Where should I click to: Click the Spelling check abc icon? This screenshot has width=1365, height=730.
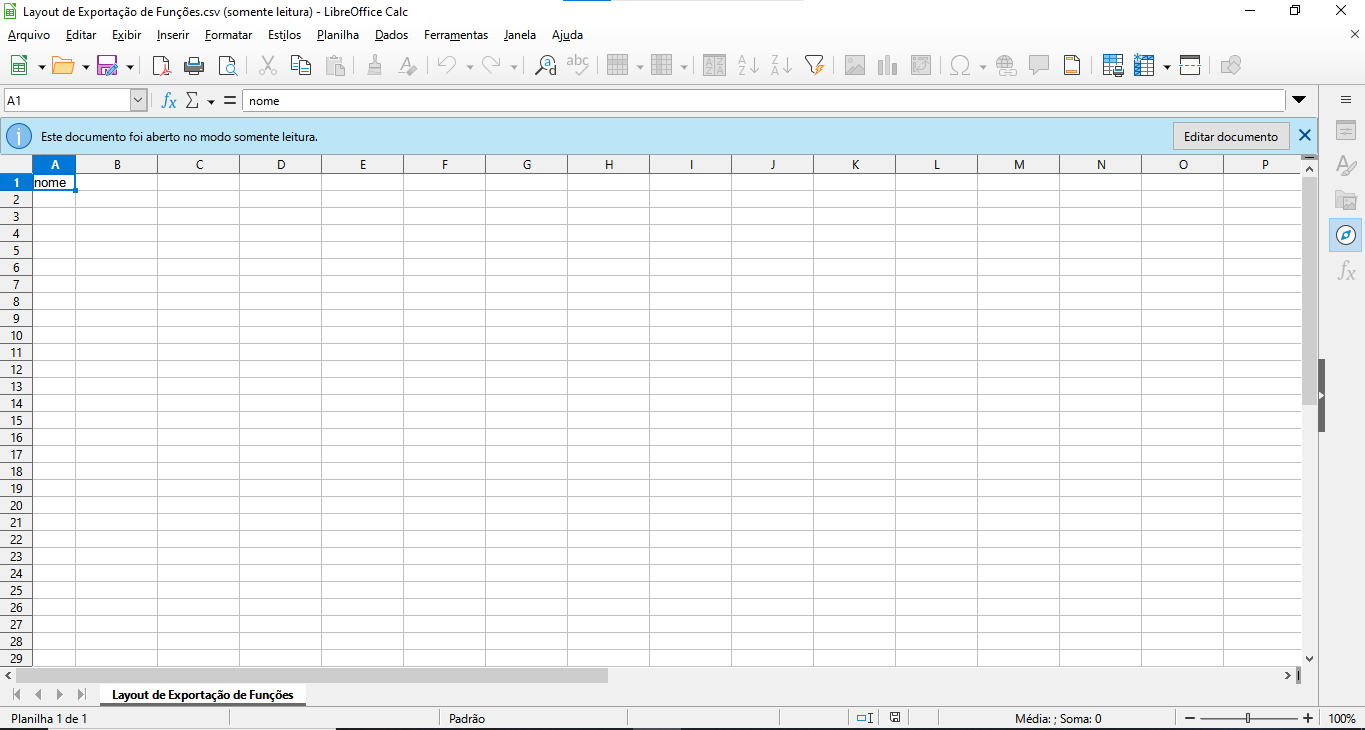tap(578, 66)
